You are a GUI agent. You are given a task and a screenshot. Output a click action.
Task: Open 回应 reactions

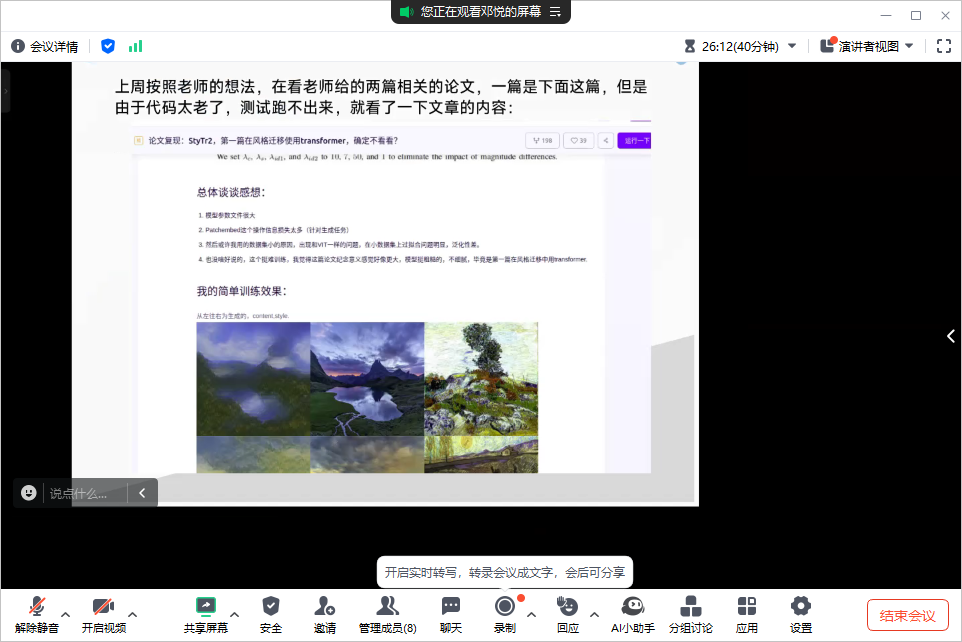pyautogui.click(x=568, y=614)
